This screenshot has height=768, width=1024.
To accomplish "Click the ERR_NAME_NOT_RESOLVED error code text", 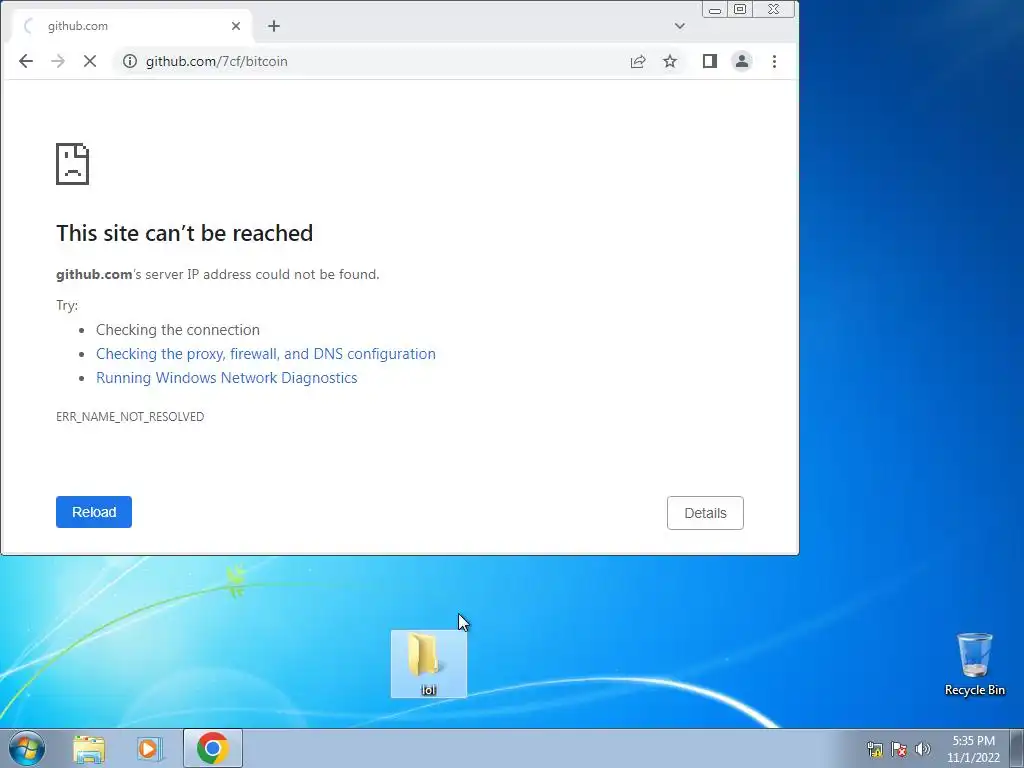I will (x=130, y=417).
